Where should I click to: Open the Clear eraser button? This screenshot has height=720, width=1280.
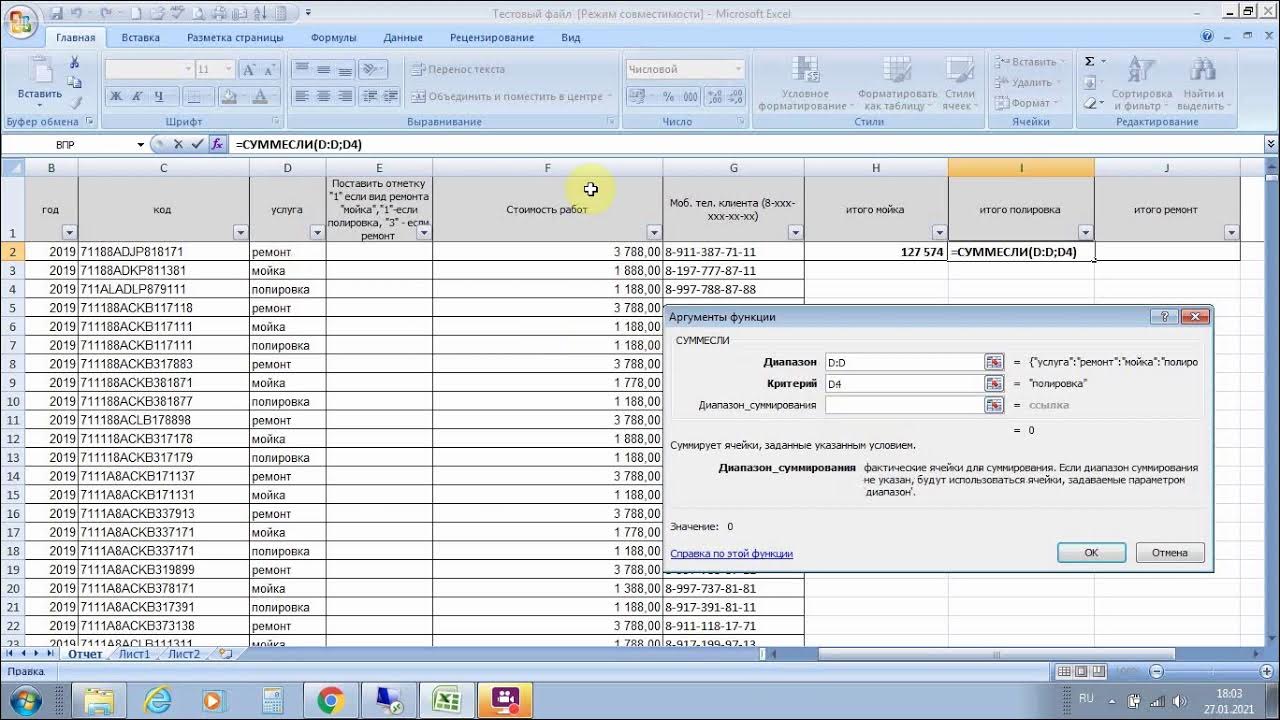(x=1090, y=102)
